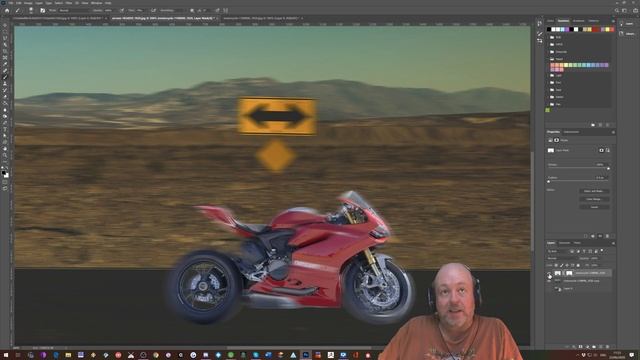Select the Brush tool in toolbar
This screenshot has height=360, width=640.
coord(5,77)
